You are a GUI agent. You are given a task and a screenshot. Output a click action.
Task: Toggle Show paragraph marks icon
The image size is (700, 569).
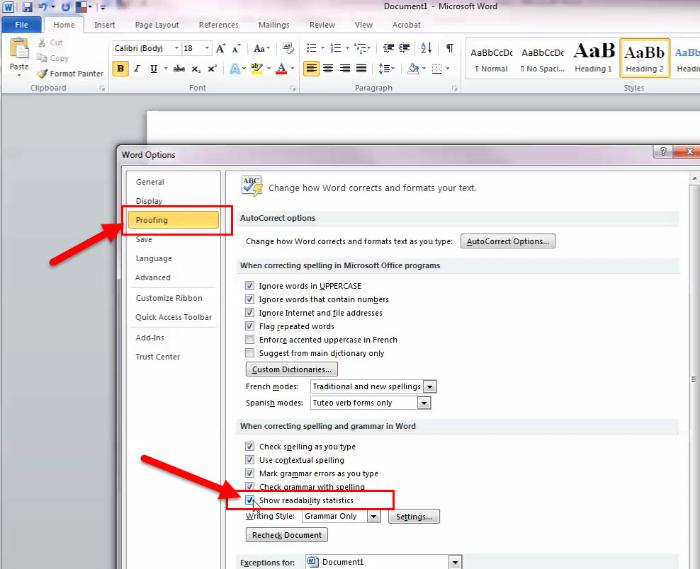click(450, 48)
